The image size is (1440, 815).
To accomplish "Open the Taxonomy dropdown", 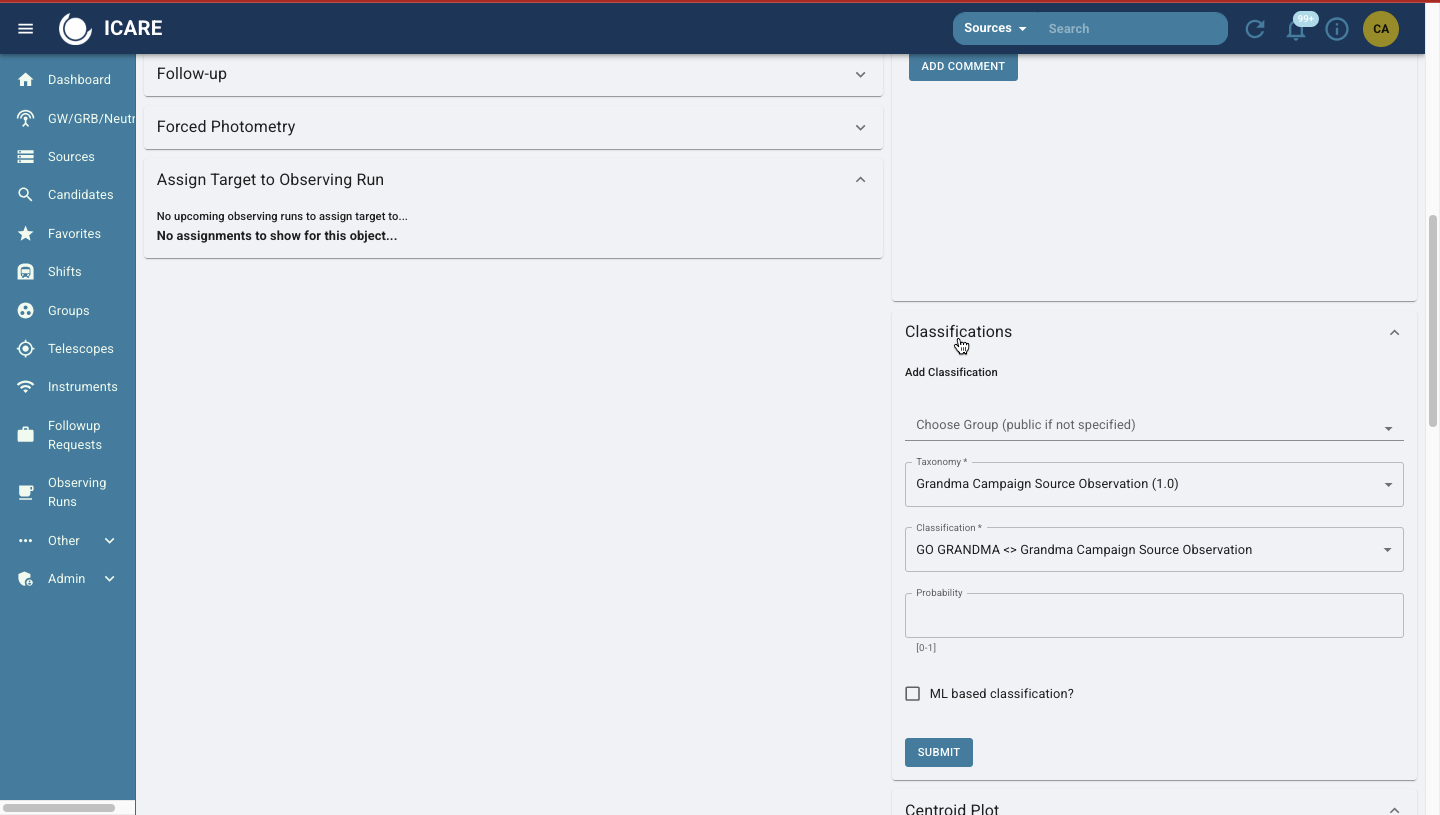I will tap(1153, 484).
